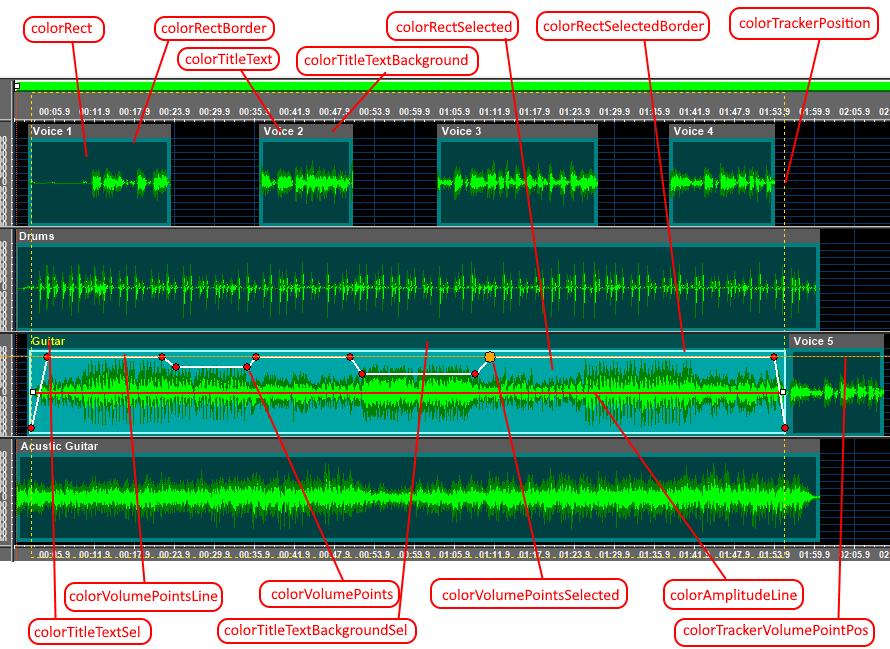Click the colorRectSelected callout label
Screen dimensions: 890x649
(x=454, y=27)
